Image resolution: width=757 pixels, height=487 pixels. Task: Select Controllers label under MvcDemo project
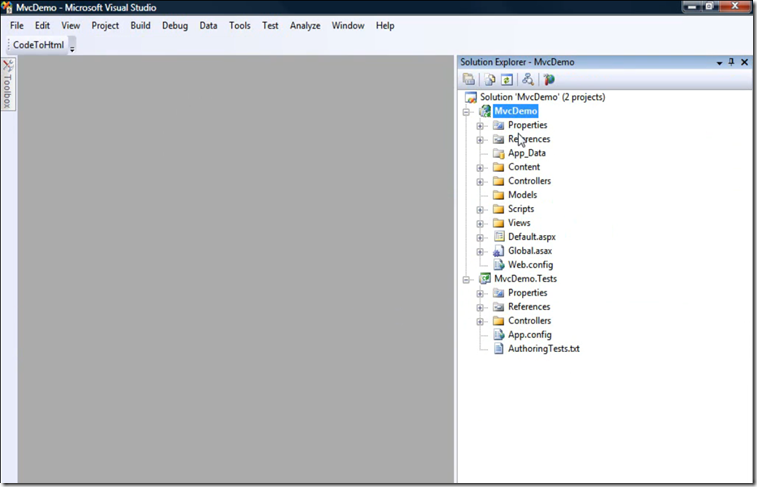tap(529, 181)
